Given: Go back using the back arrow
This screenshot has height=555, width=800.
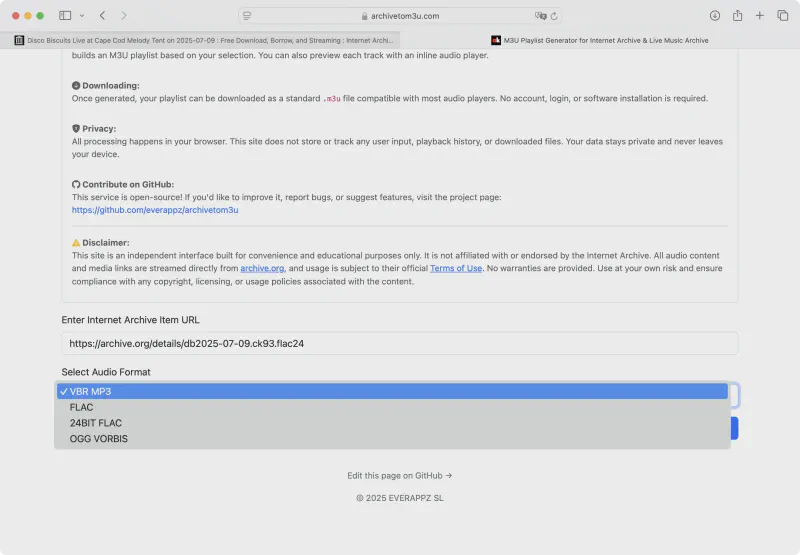Looking at the screenshot, I should pos(102,16).
